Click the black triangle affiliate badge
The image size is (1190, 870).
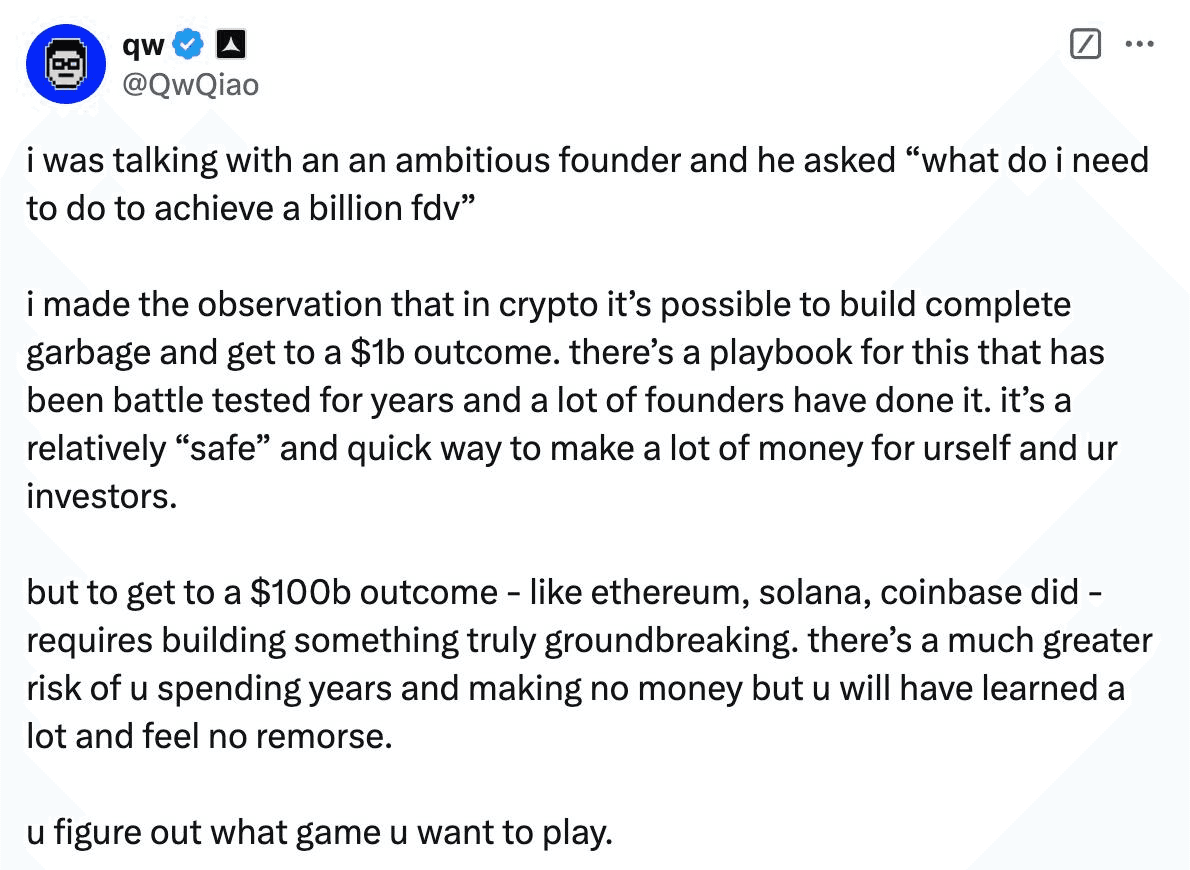[x=231, y=45]
